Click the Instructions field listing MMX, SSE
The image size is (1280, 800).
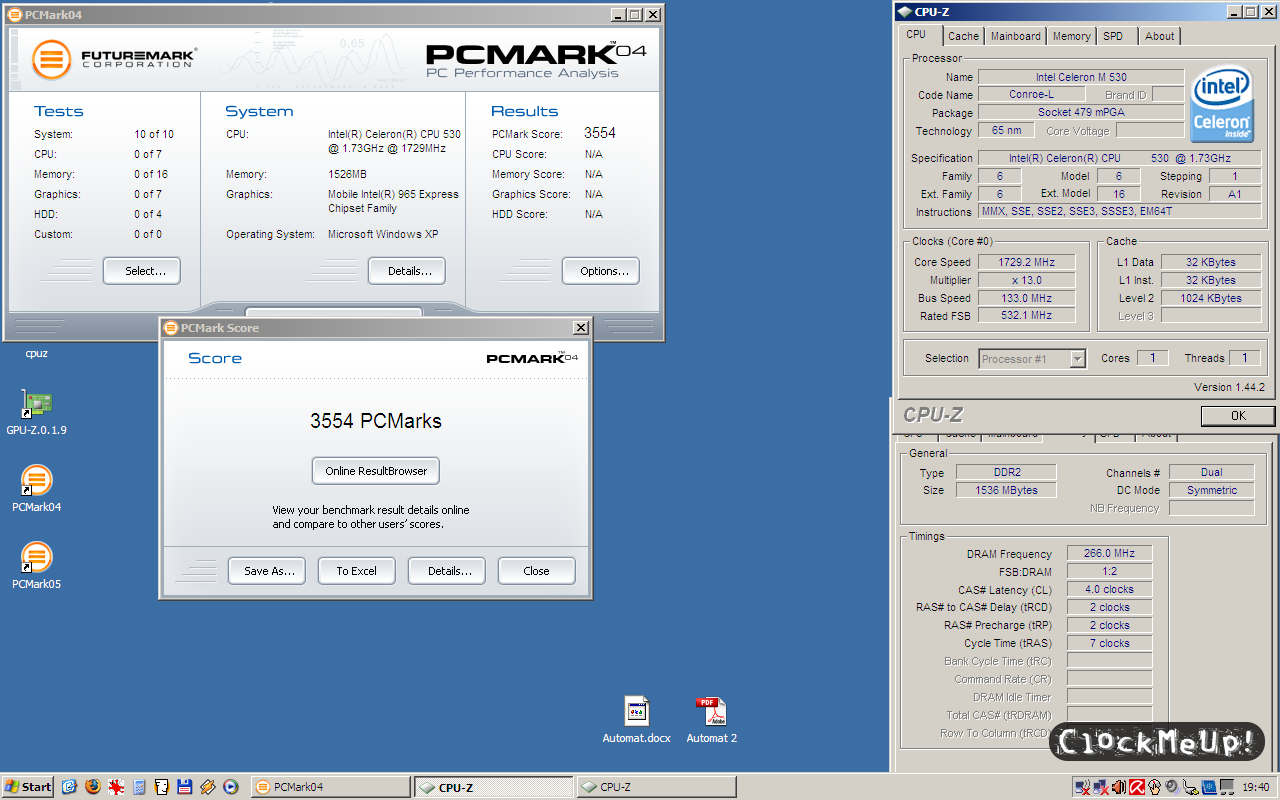(x=1120, y=212)
